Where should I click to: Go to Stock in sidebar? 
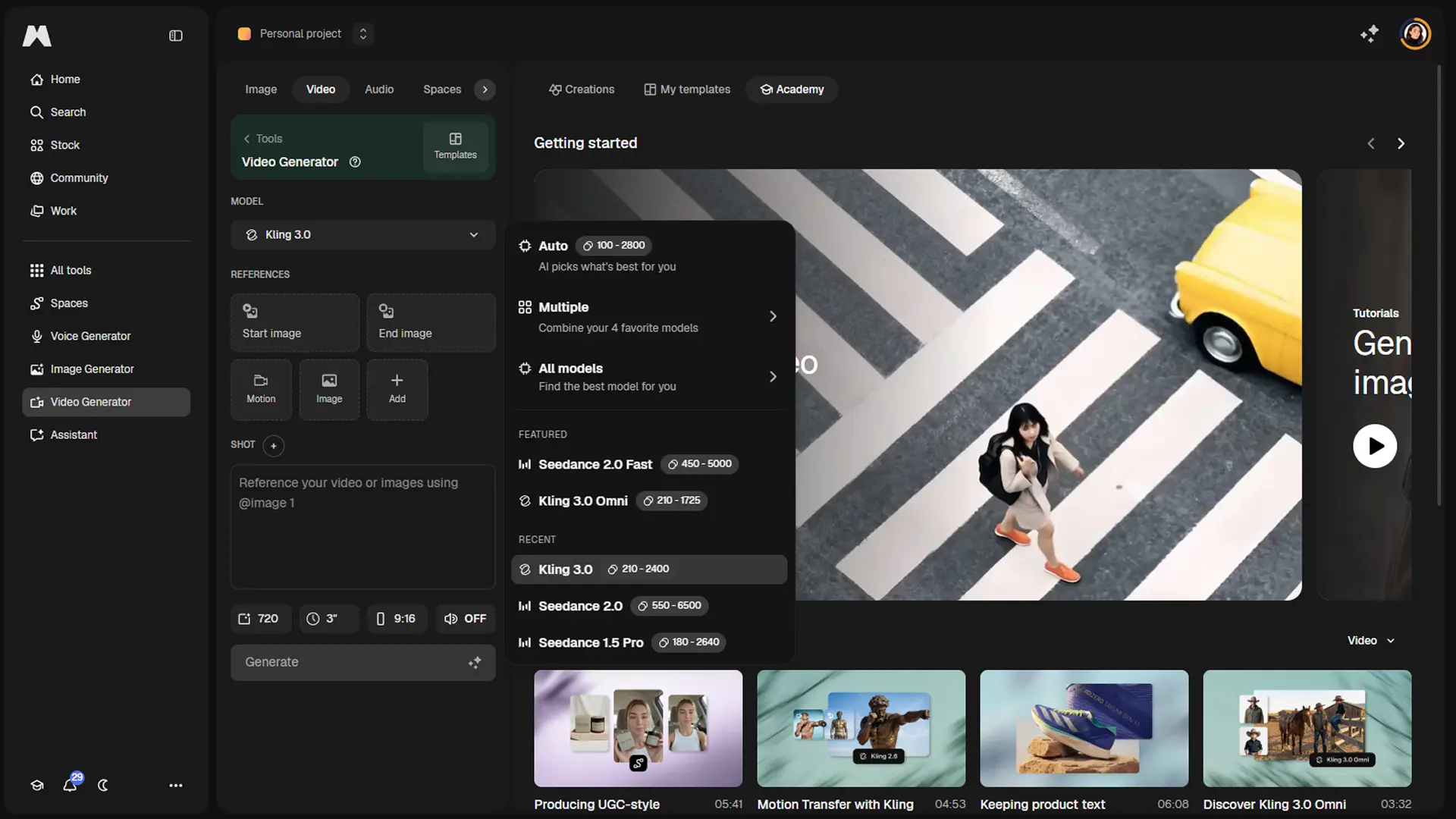pyautogui.click(x=106, y=145)
